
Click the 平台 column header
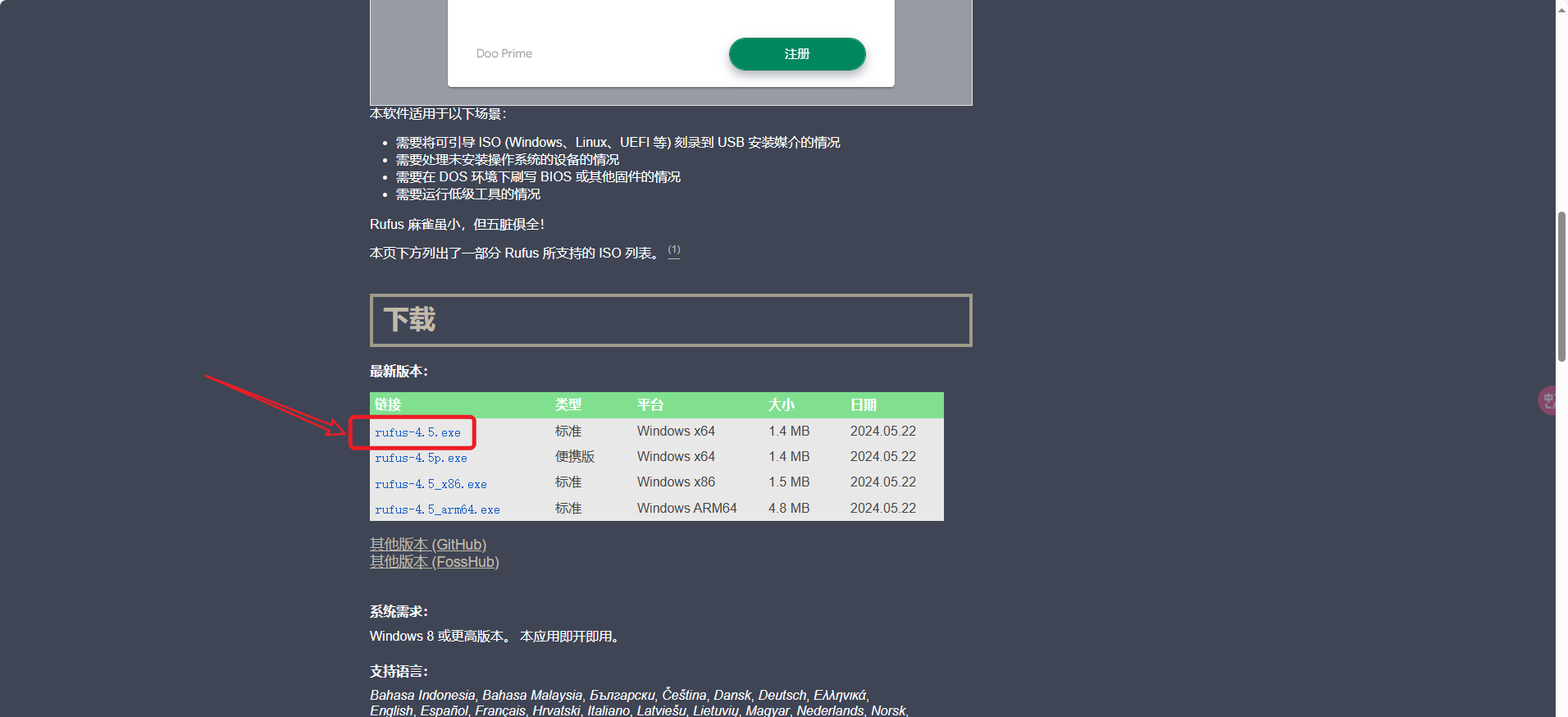(650, 404)
